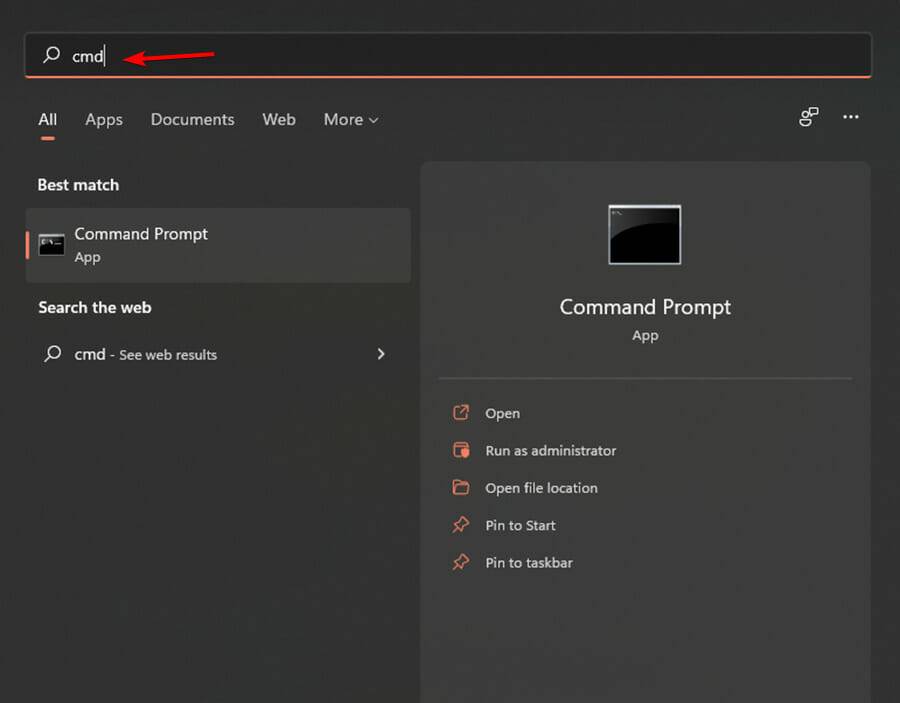Open the search feedback icon at top right

point(809,118)
